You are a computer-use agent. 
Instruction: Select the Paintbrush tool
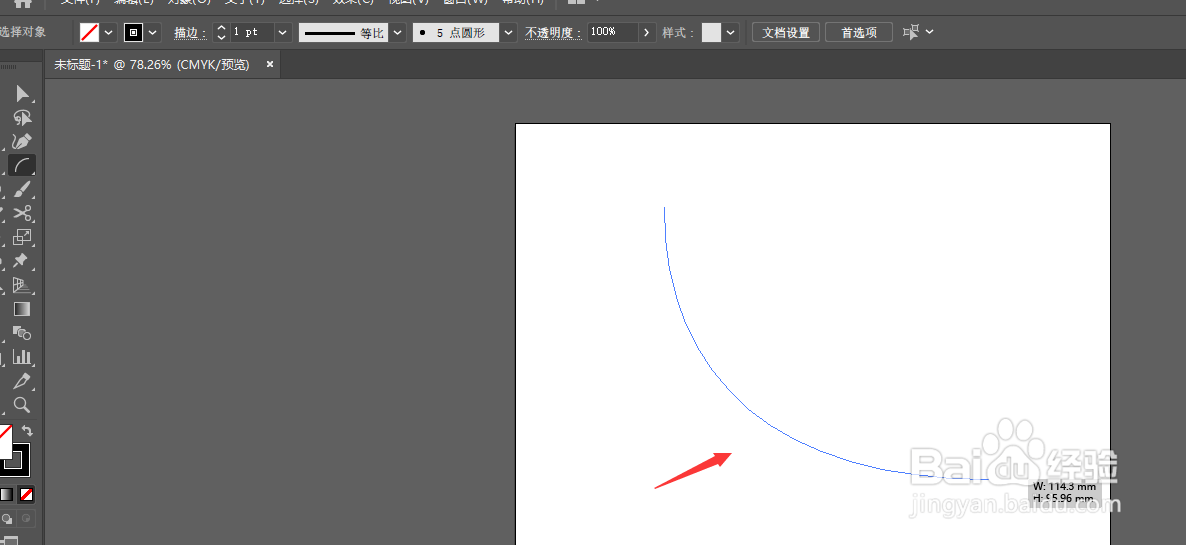pyautogui.click(x=22, y=189)
